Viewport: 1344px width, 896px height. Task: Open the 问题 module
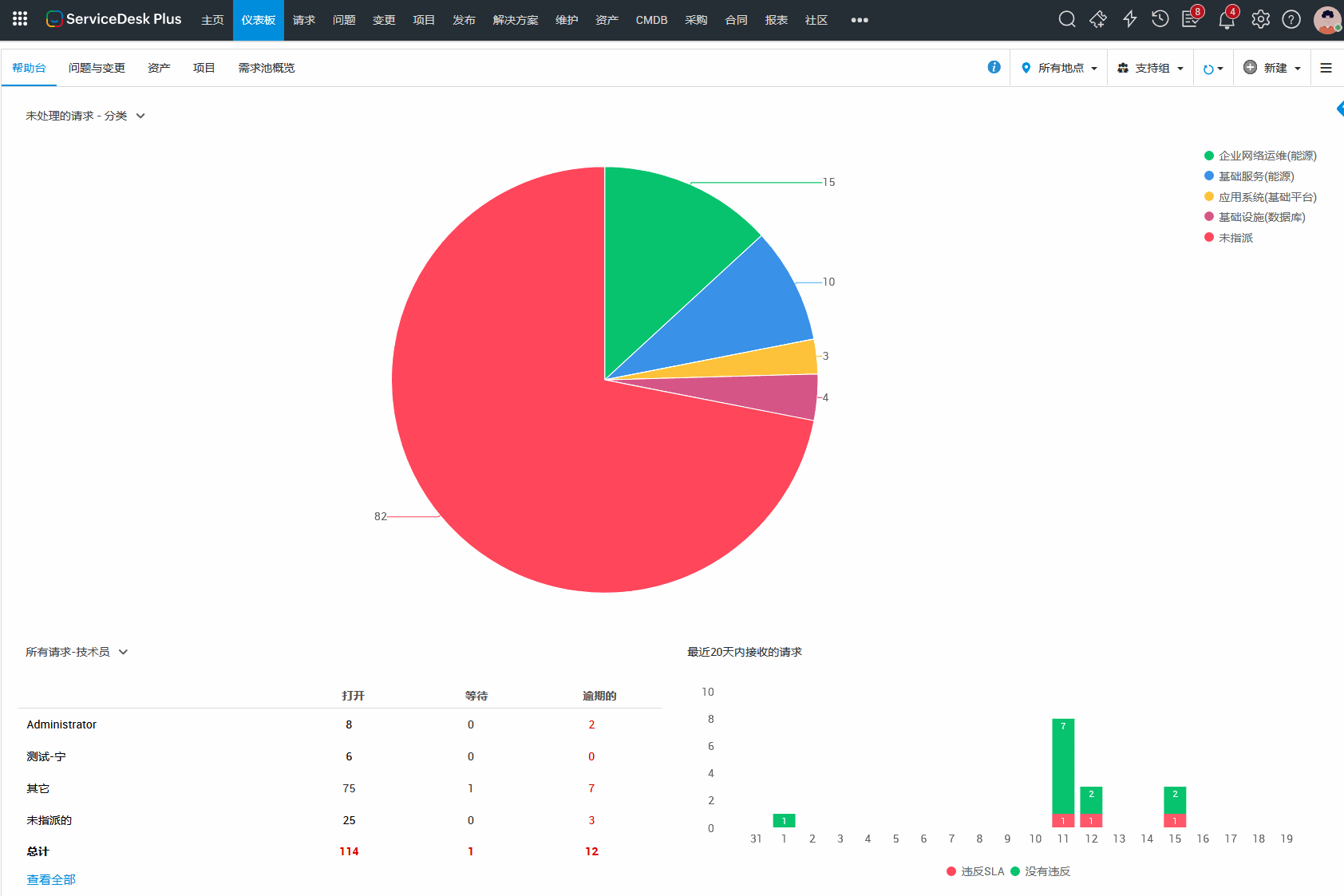pos(344,20)
